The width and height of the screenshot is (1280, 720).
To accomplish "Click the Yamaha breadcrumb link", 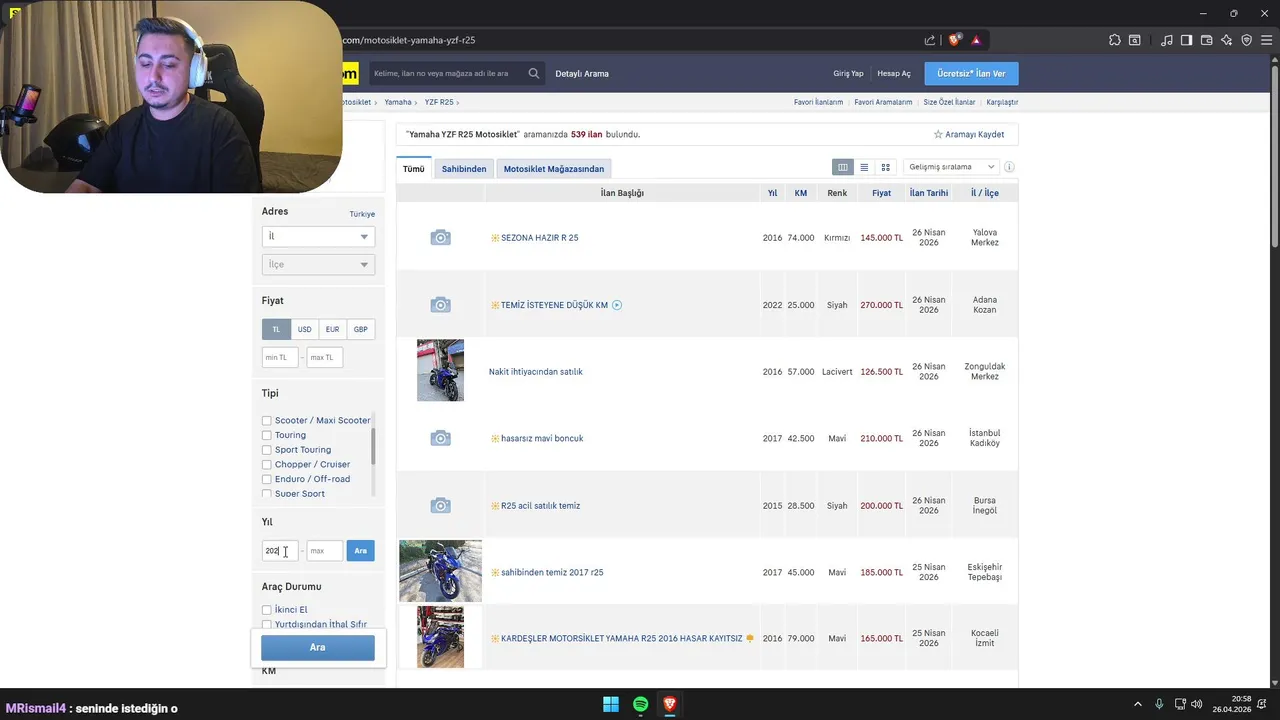I will click(398, 102).
